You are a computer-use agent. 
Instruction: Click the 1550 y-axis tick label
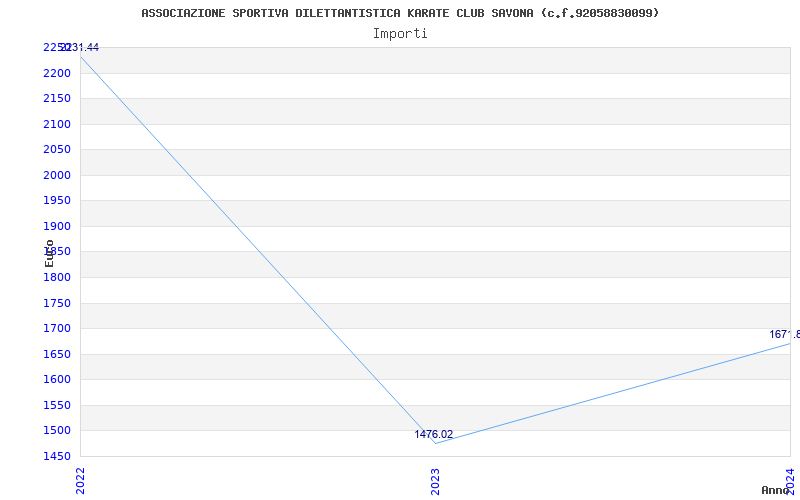[57, 406]
